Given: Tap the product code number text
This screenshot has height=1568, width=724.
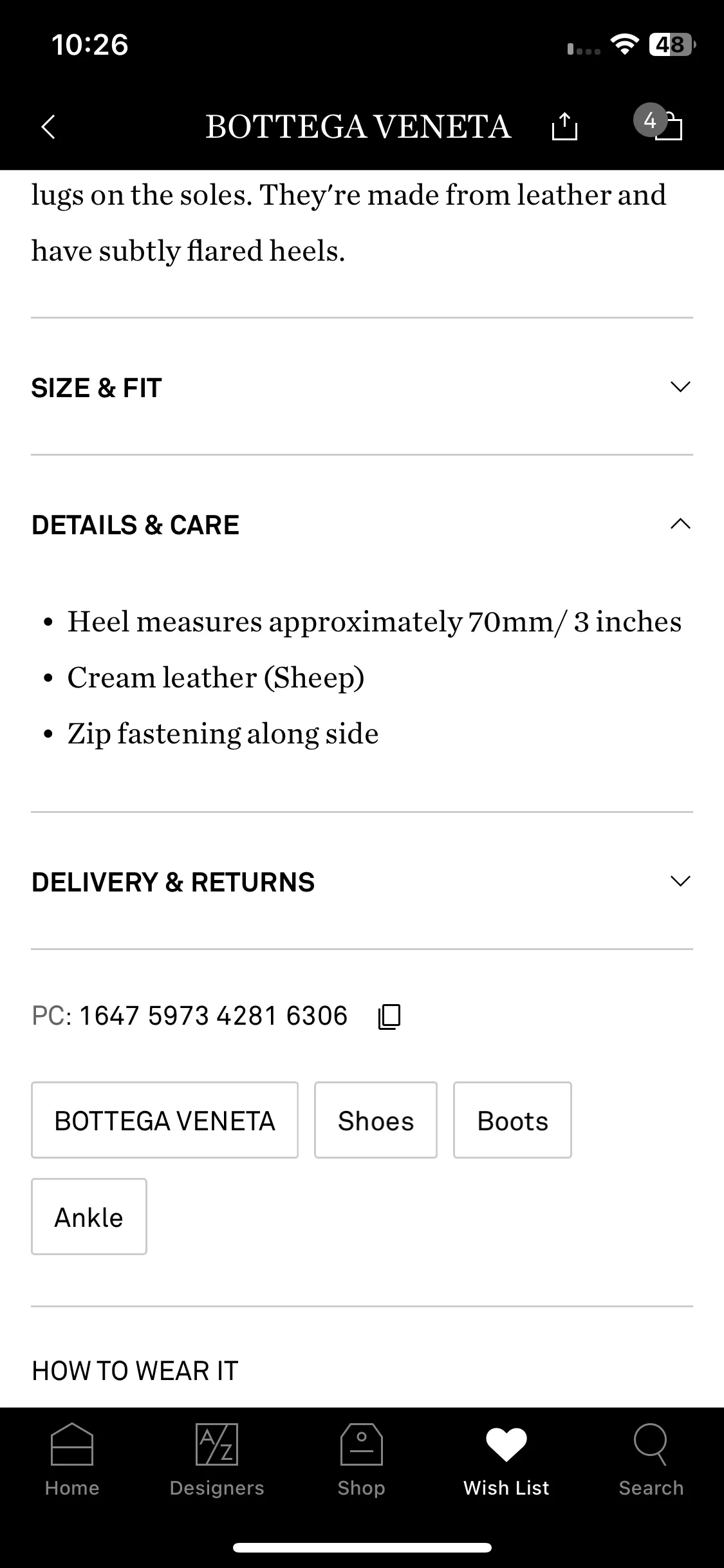Looking at the screenshot, I should point(213,1016).
